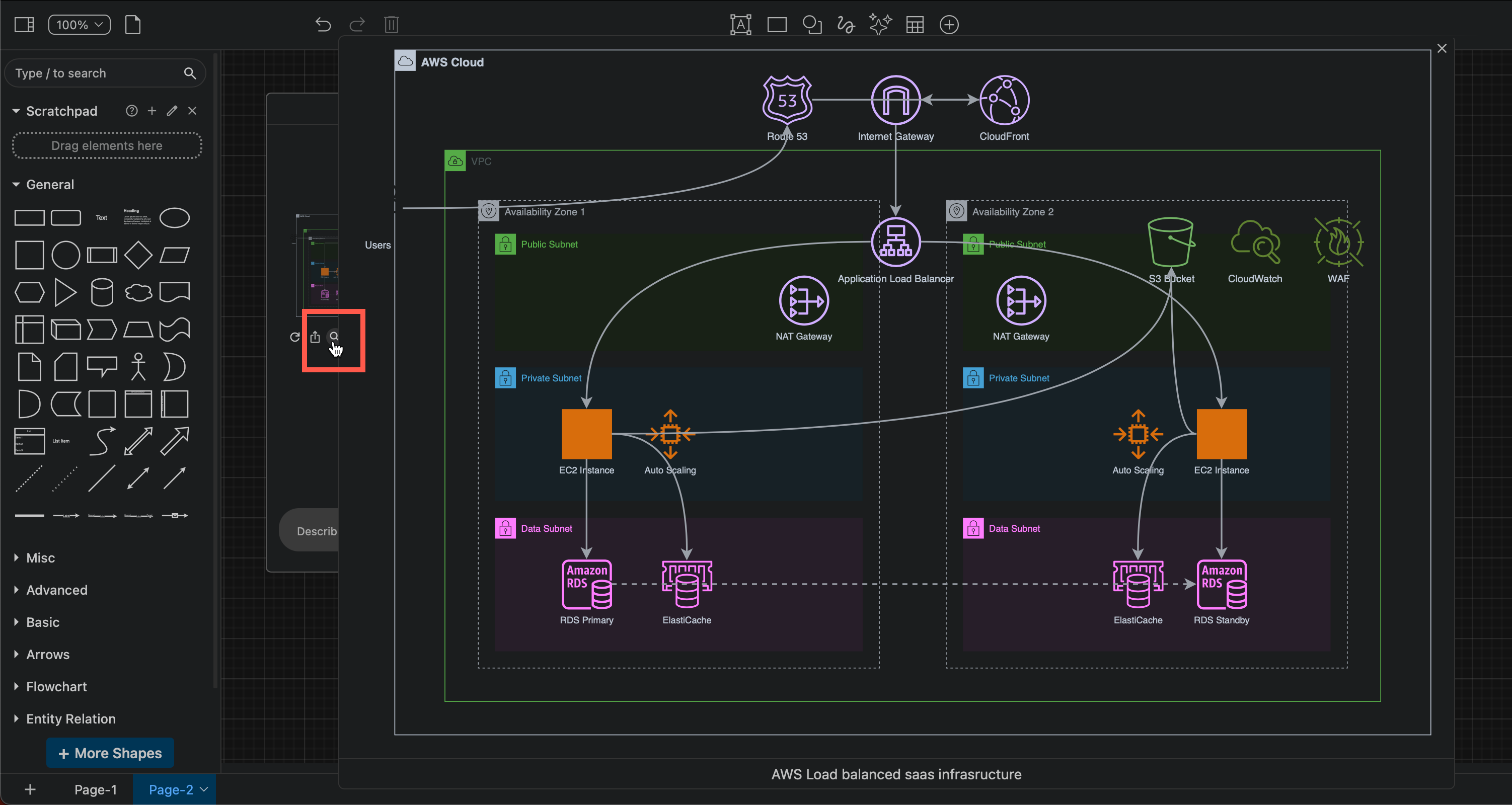Click the shape search input field

[x=94, y=73]
